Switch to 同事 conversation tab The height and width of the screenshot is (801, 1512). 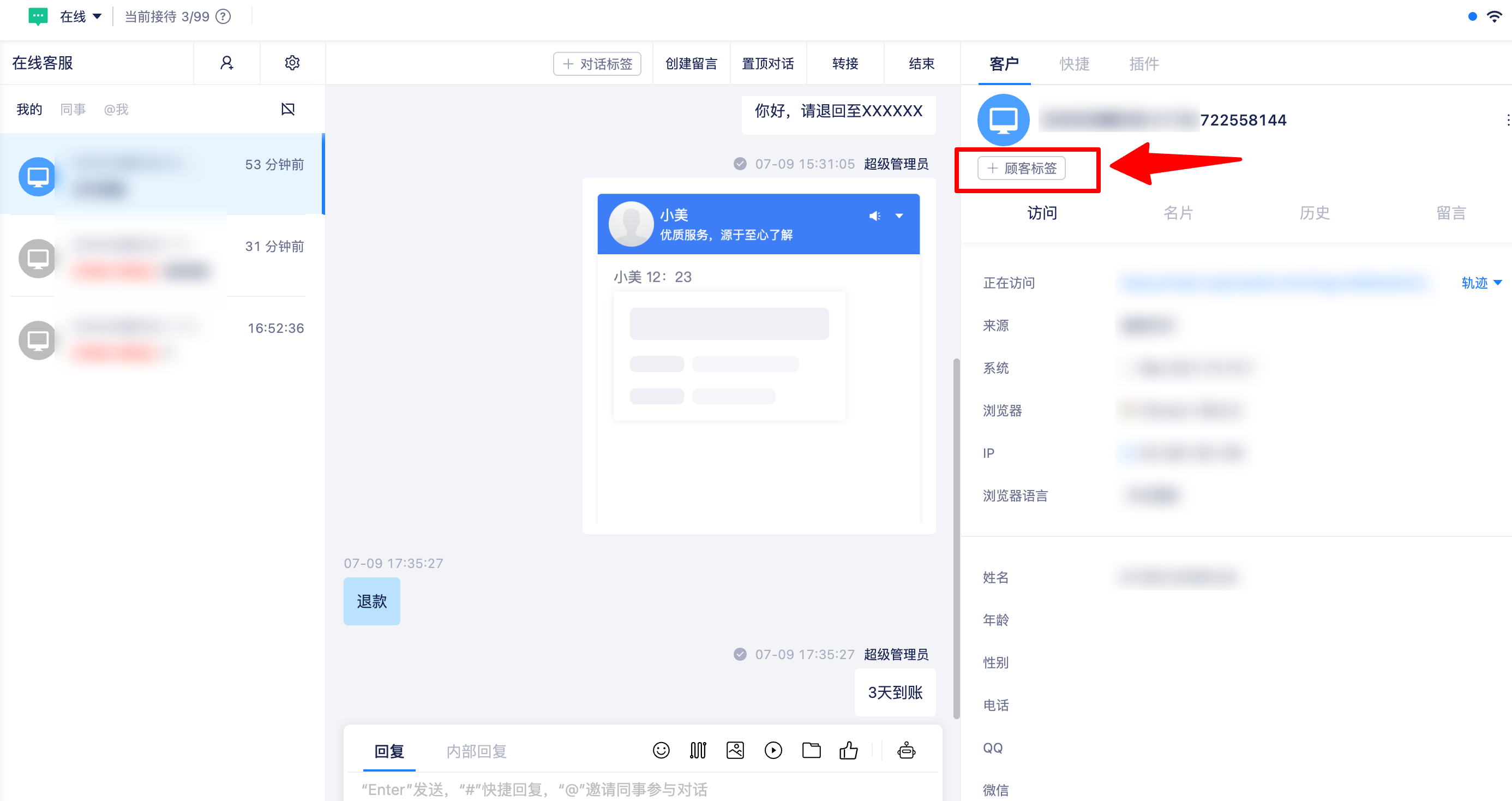pos(73,109)
